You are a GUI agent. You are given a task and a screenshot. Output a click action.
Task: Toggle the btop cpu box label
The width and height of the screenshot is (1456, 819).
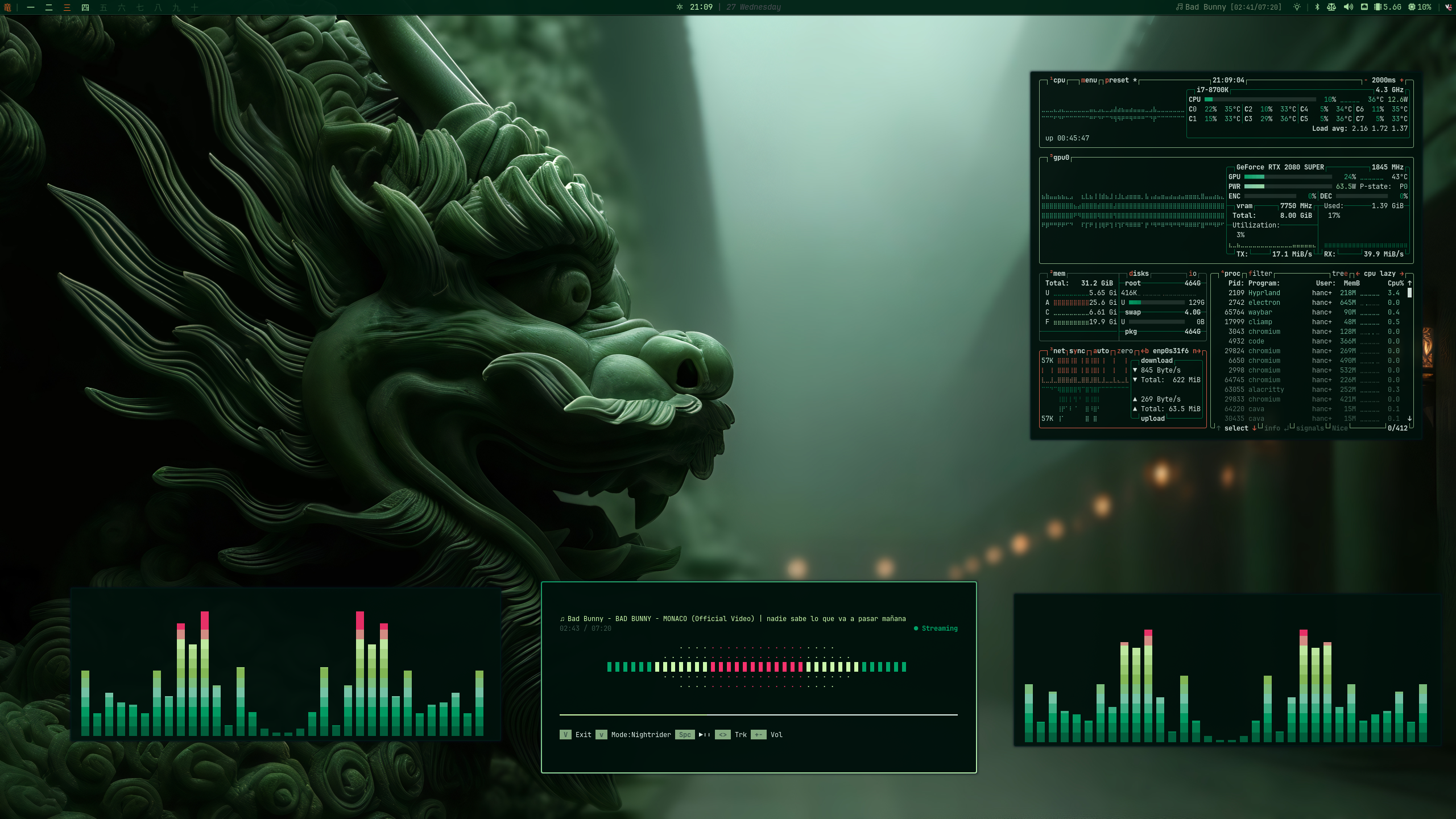point(1058,80)
